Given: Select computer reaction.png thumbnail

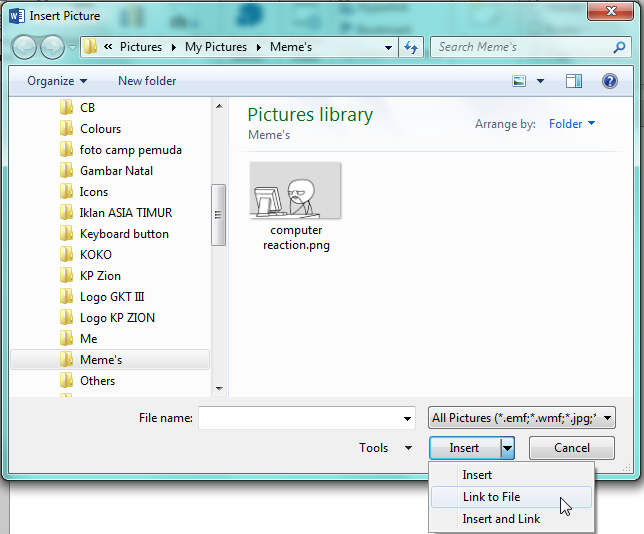Looking at the screenshot, I should pyautogui.click(x=295, y=190).
